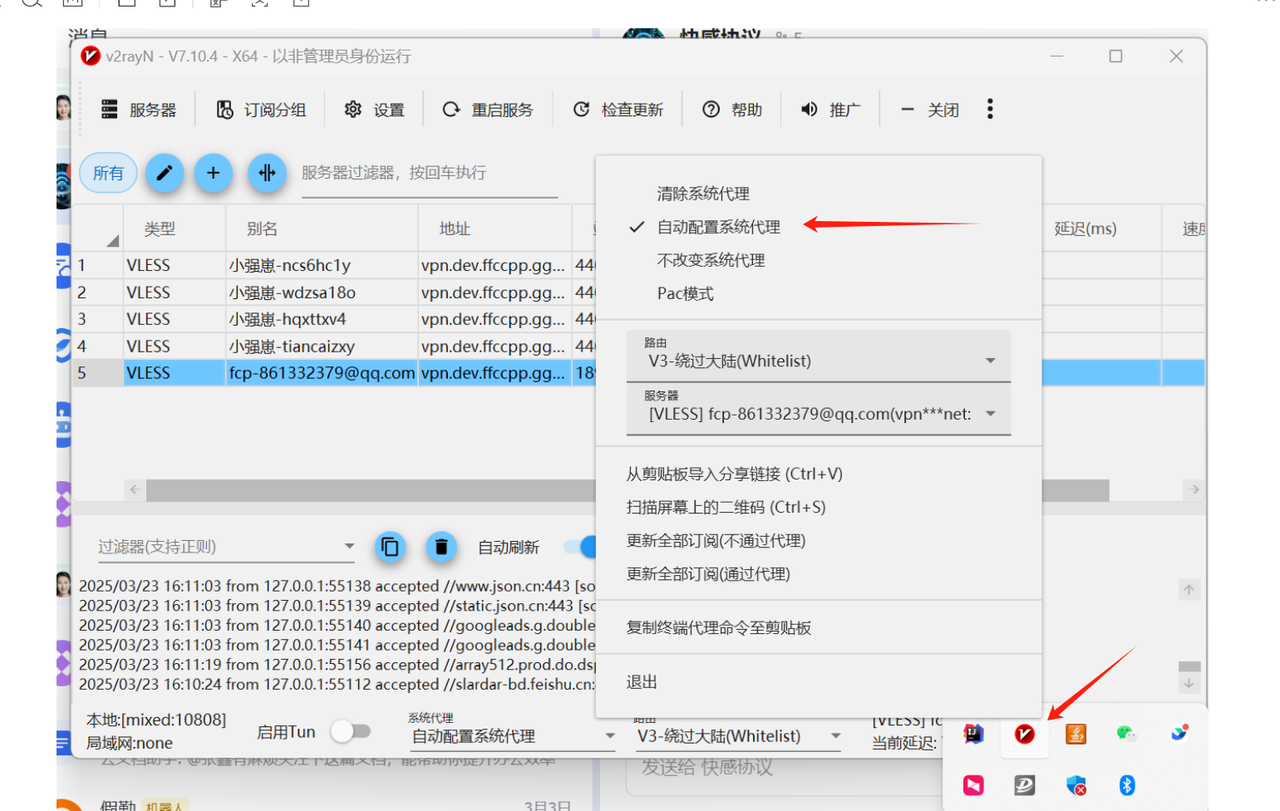1280x811 pixels.
Task: Click the log panel scroll-up arrow
Action: (1189, 590)
